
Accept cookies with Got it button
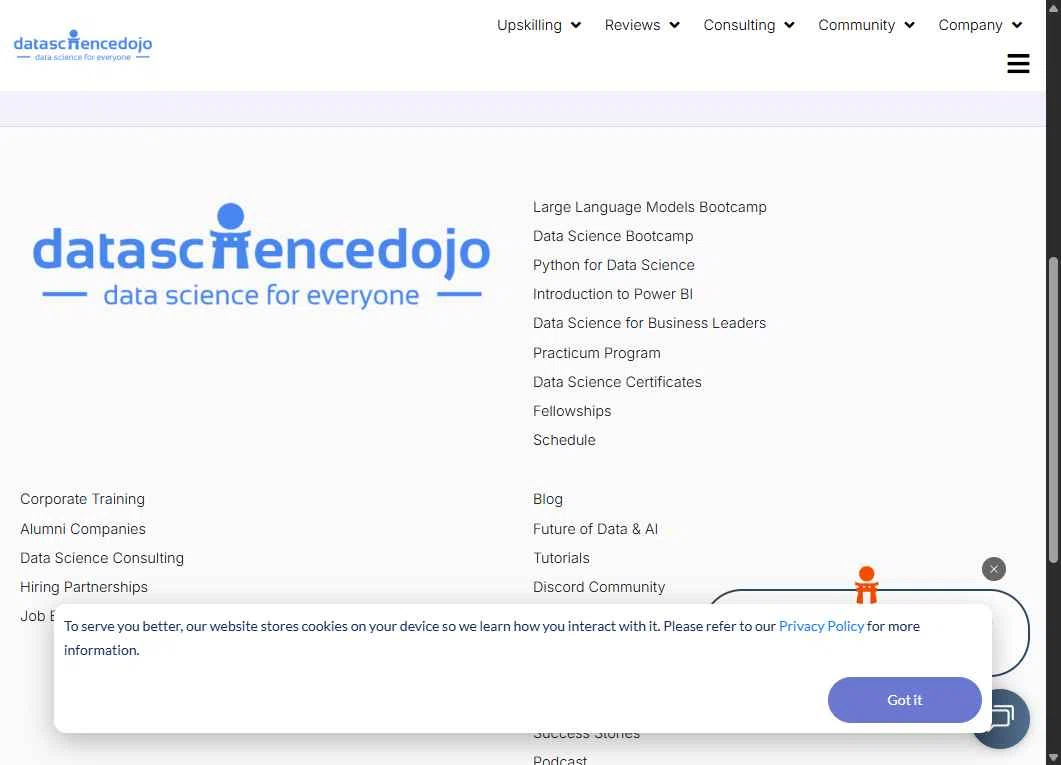(904, 699)
